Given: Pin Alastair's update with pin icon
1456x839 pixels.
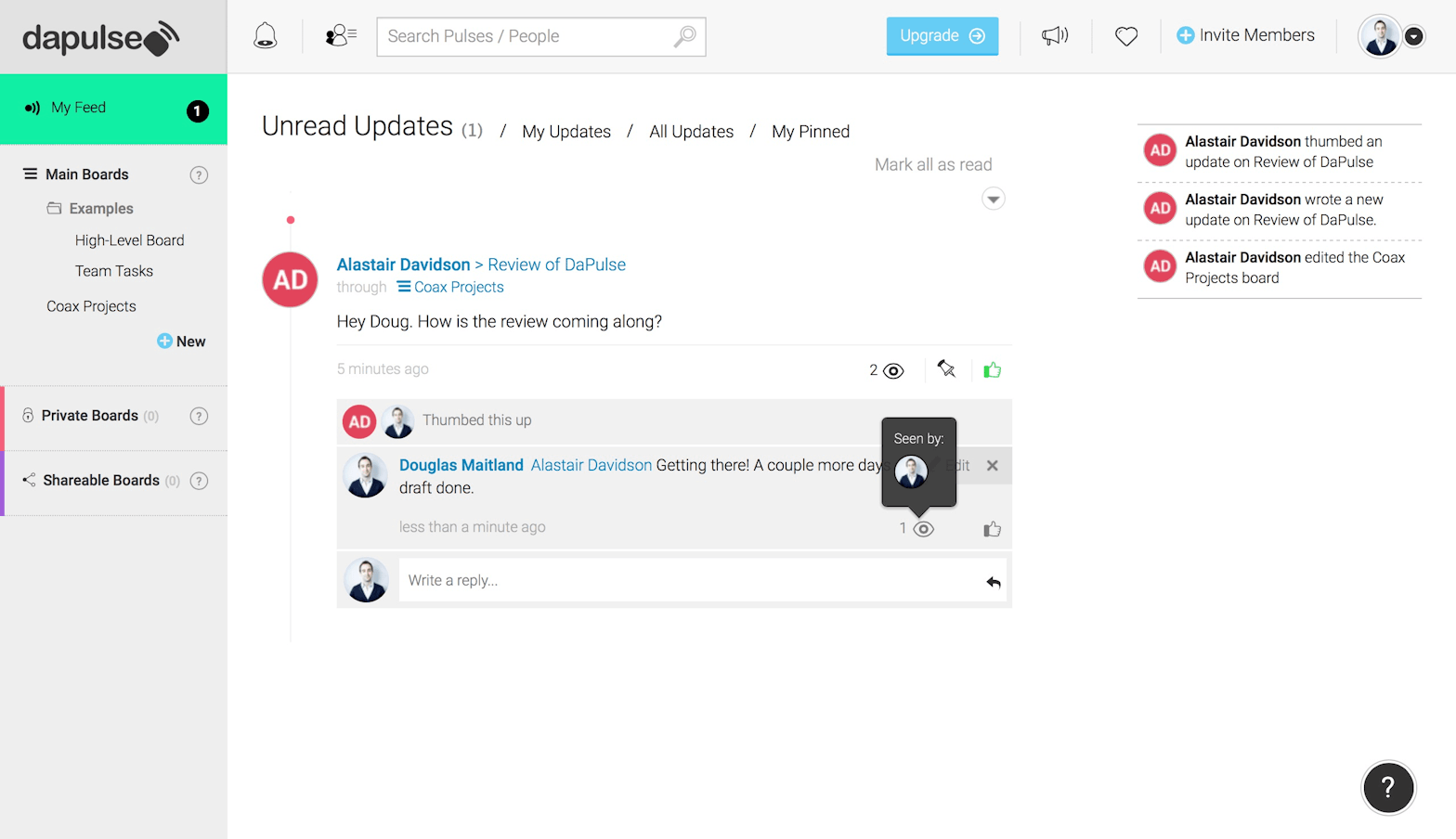Looking at the screenshot, I should pos(946,369).
